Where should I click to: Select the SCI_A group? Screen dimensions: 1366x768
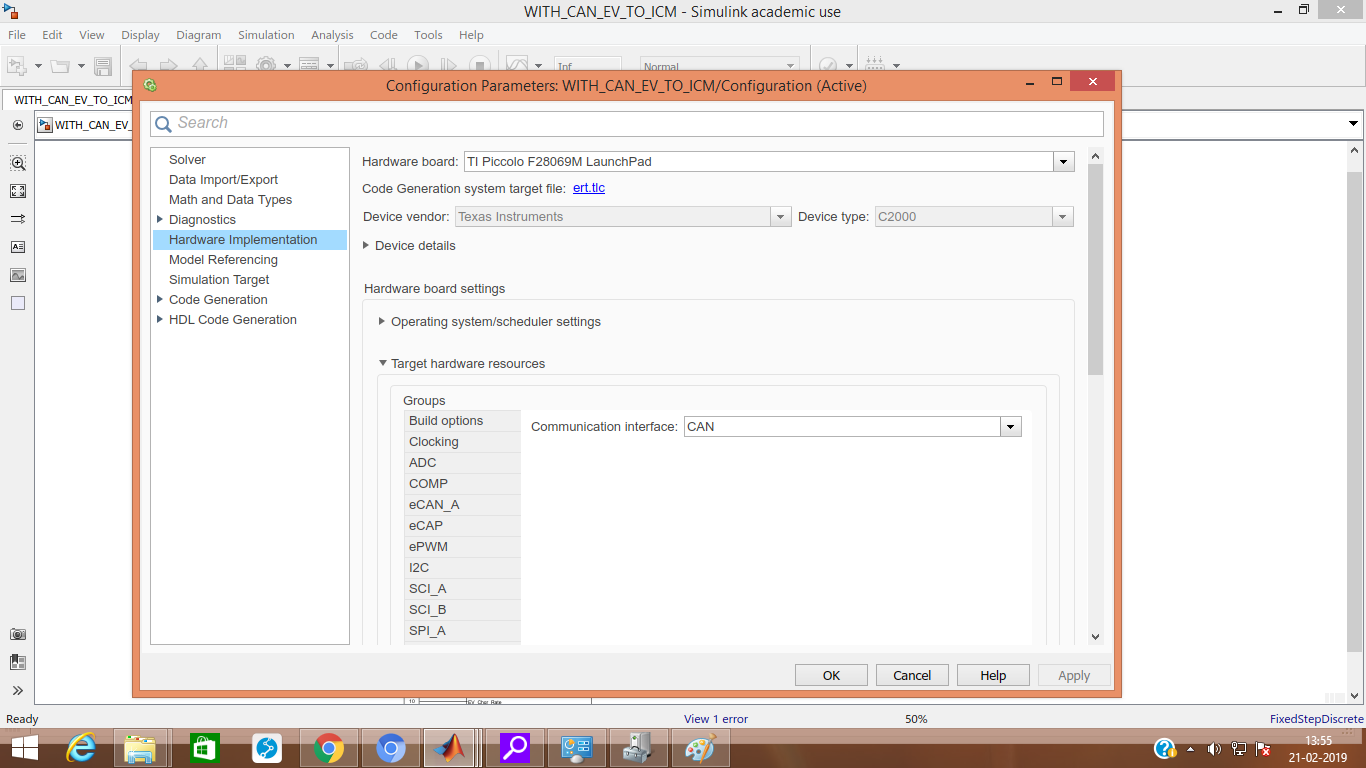[462, 589]
